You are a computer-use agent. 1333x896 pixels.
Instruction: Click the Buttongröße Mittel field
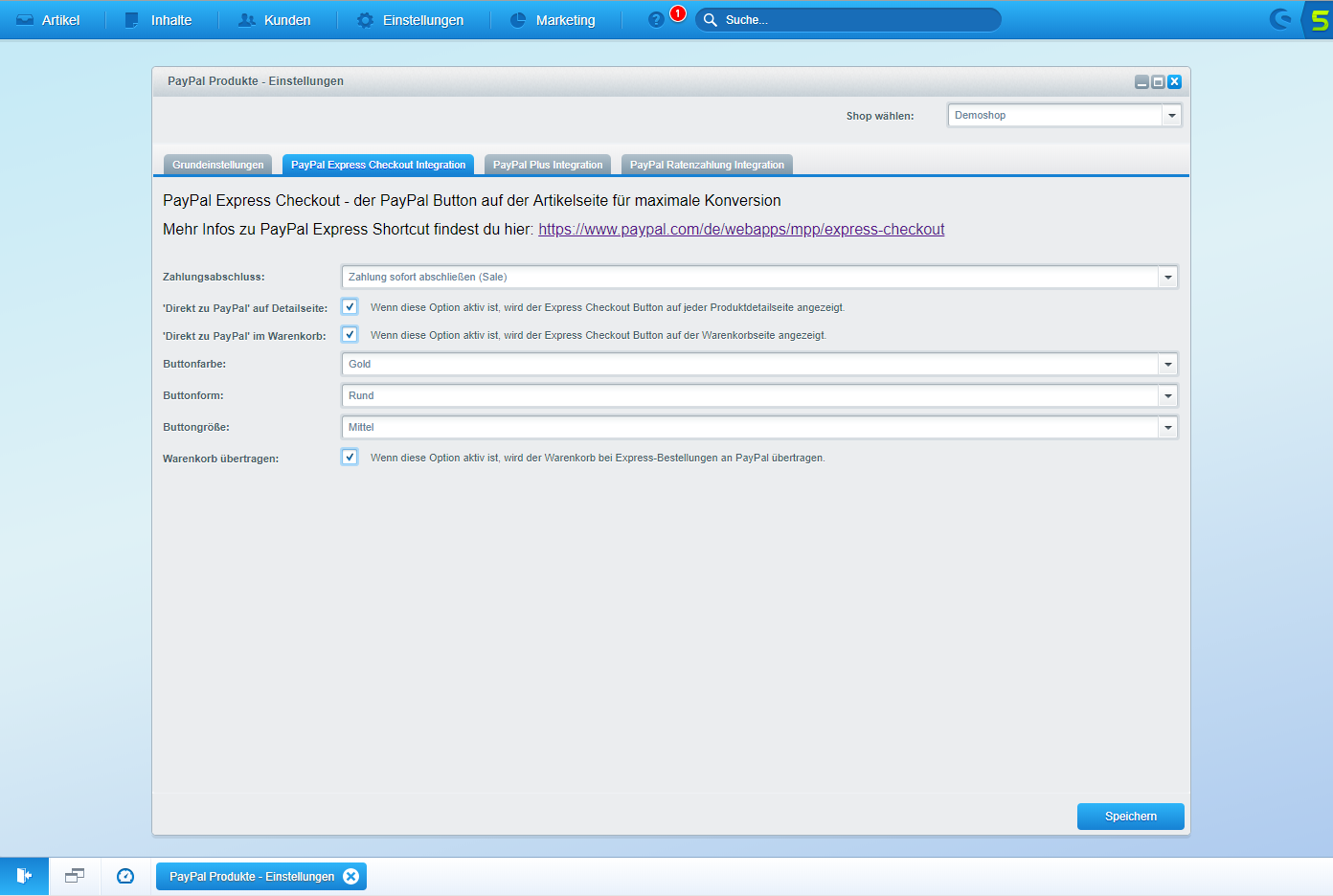(750, 428)
